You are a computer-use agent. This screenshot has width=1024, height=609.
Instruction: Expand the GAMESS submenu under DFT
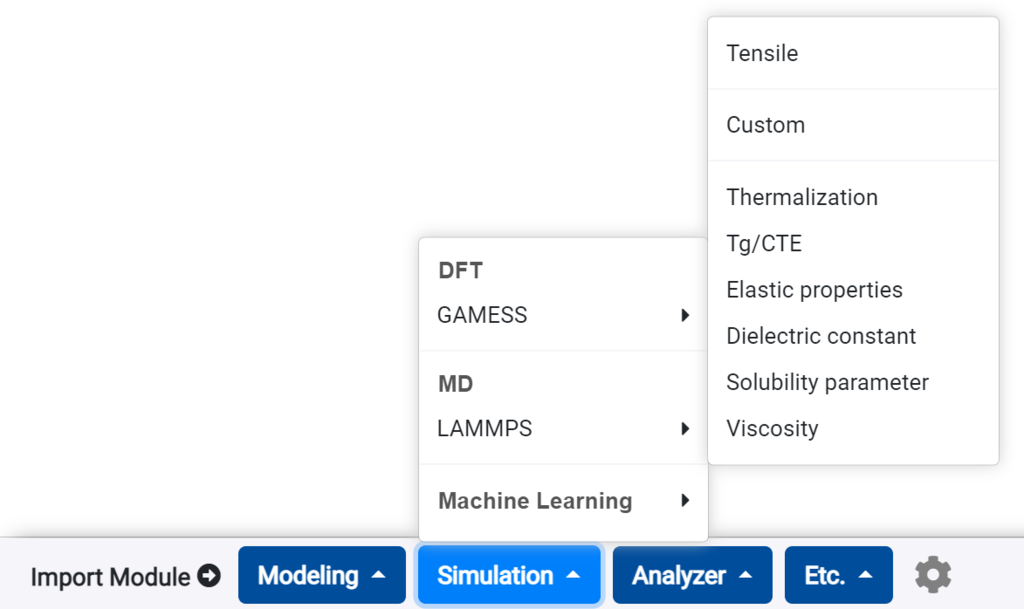click(482, 315)
